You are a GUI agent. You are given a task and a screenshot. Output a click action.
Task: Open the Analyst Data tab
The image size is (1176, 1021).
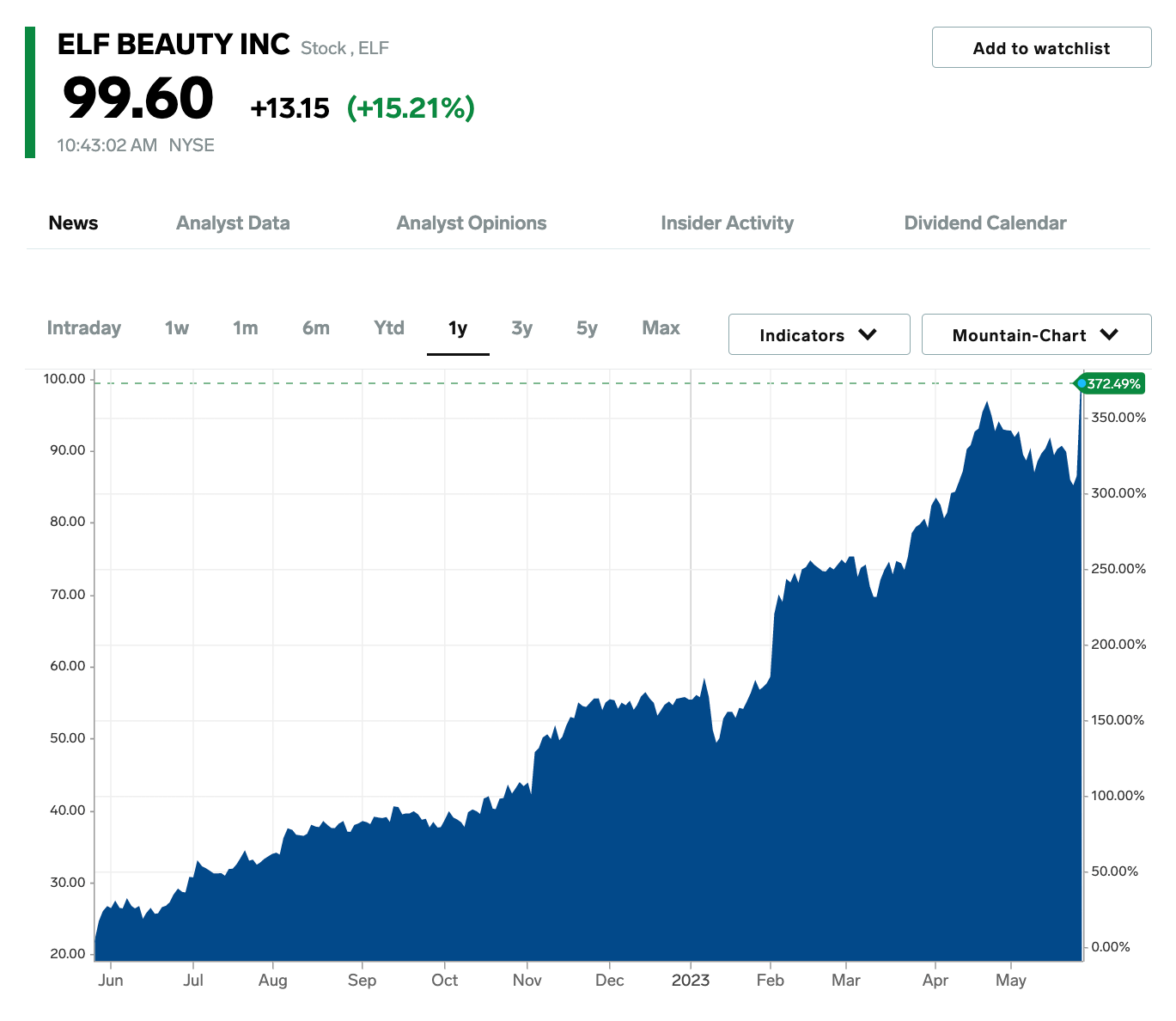[233, 223]
